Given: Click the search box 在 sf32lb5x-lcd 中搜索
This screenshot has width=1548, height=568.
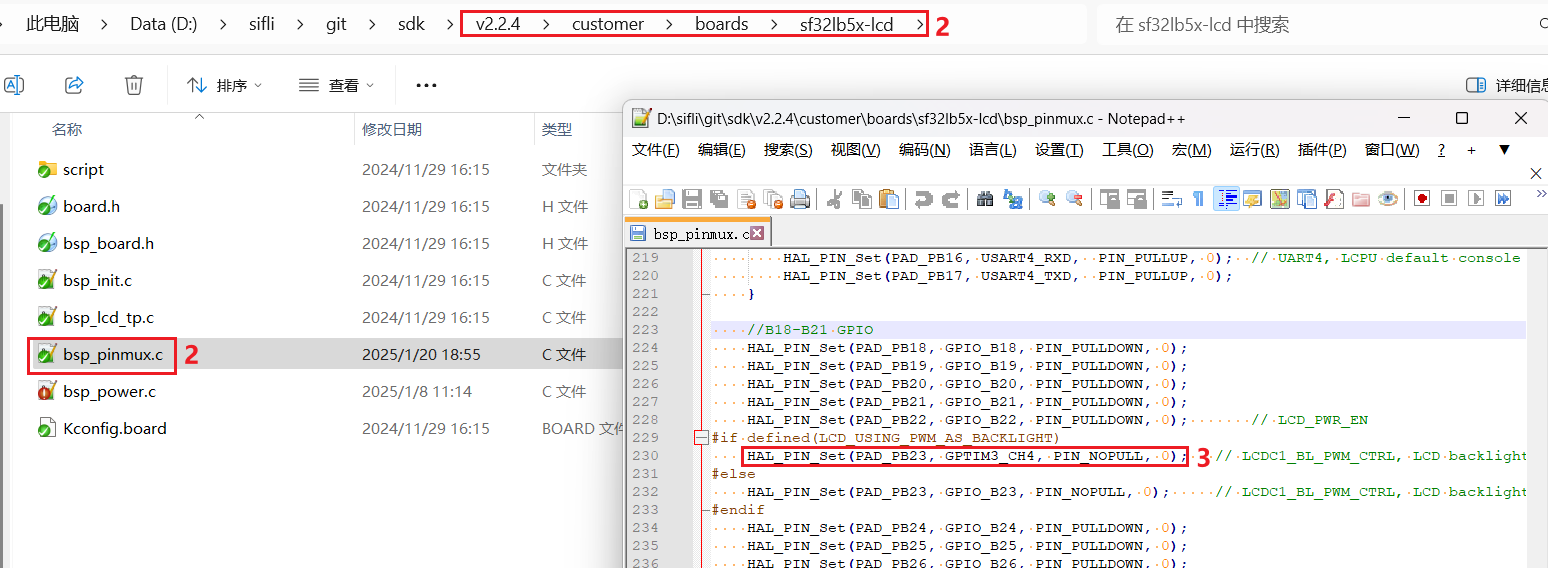Looking at the screenshot, I should (1320, 24).
